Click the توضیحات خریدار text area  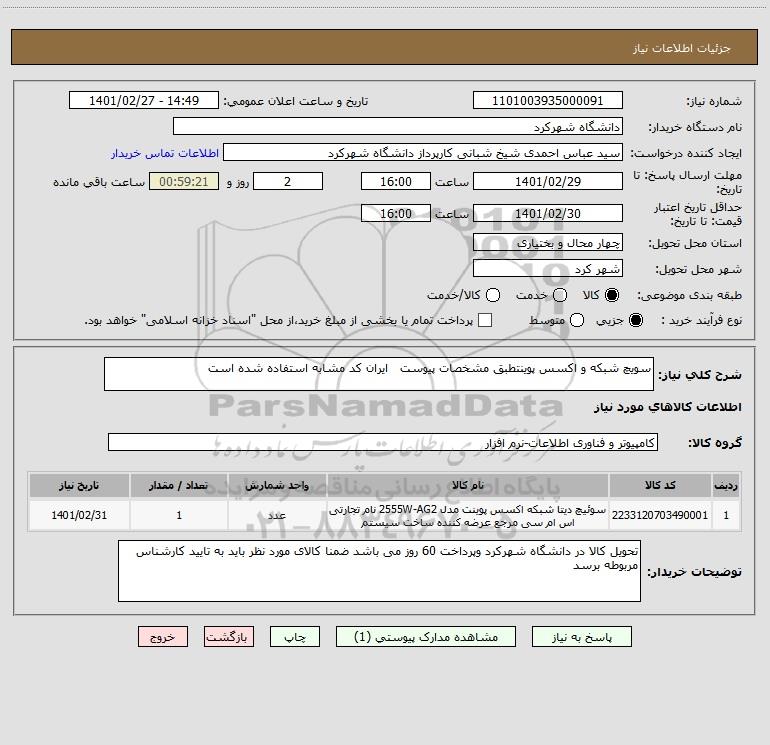point(379,571)
